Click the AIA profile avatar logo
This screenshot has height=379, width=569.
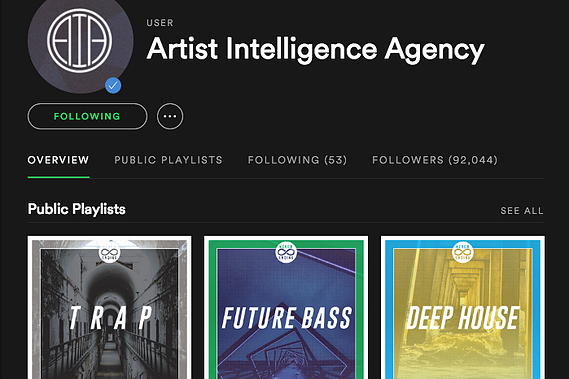80,41
